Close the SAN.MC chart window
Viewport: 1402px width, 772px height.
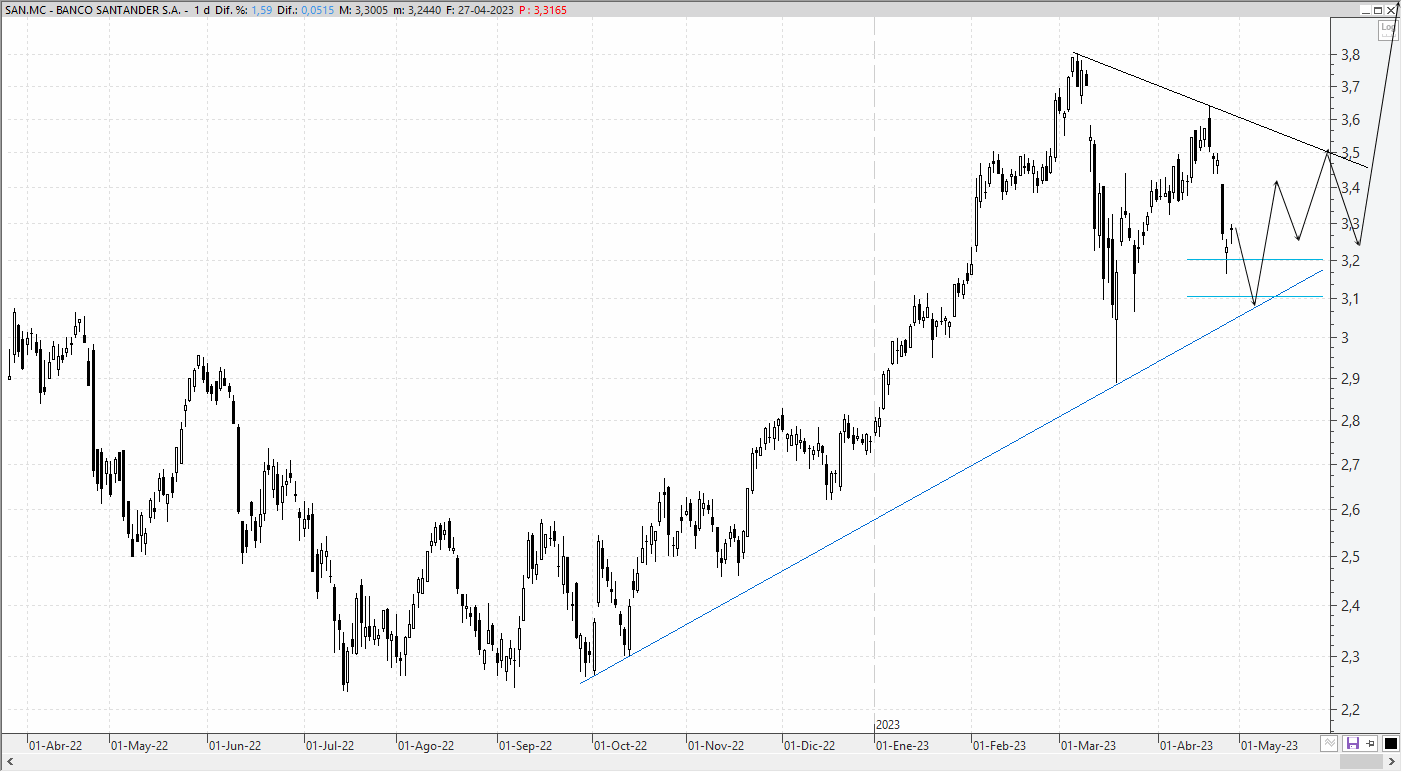1391,9
